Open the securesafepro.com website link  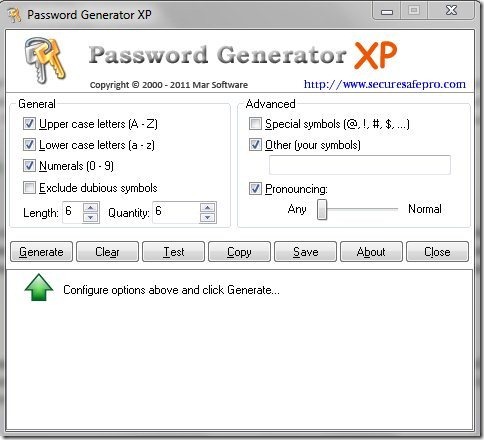point(385,84)
